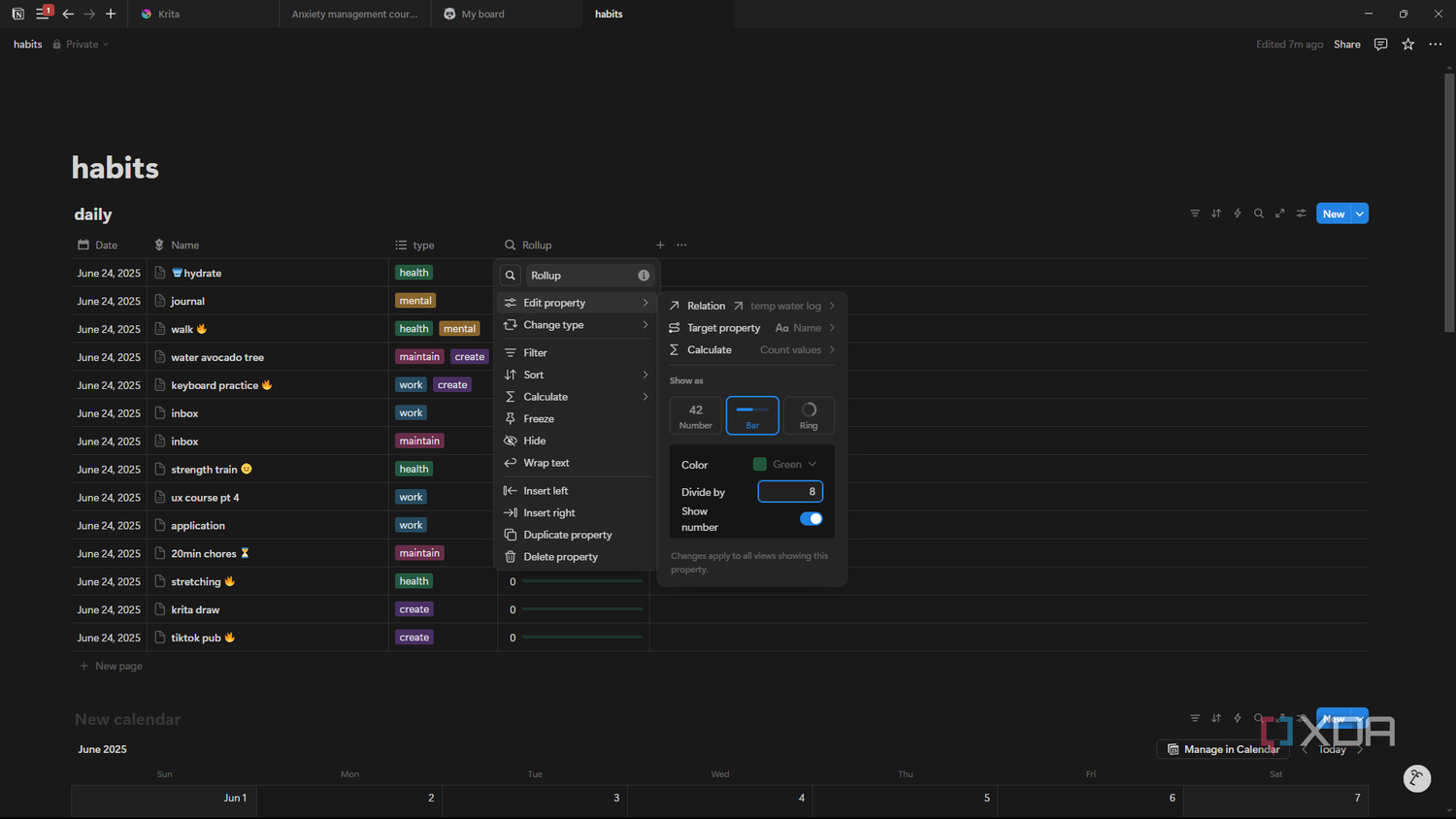Open the Notion sidebar menu icon
This screenshot has height=819, width=1456.
coord(42,14)
